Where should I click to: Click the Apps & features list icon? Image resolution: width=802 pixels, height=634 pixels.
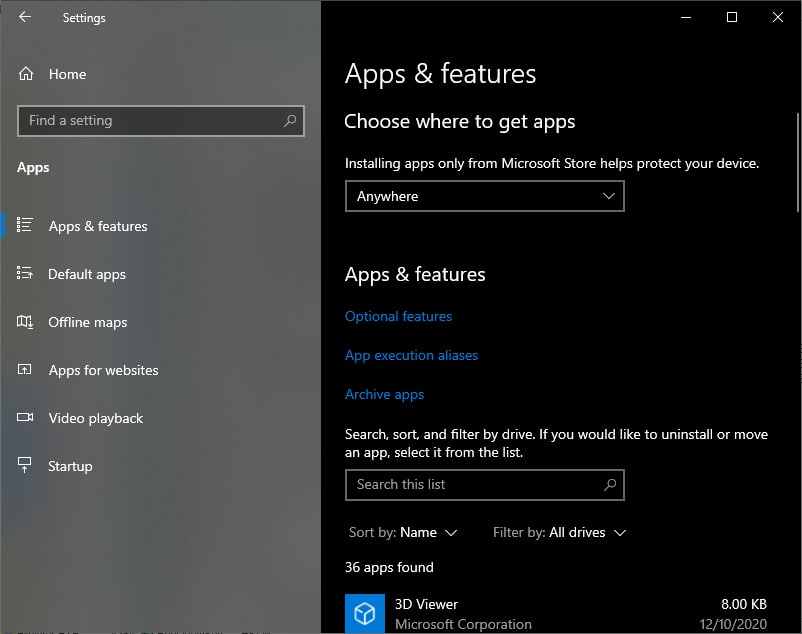25,225
